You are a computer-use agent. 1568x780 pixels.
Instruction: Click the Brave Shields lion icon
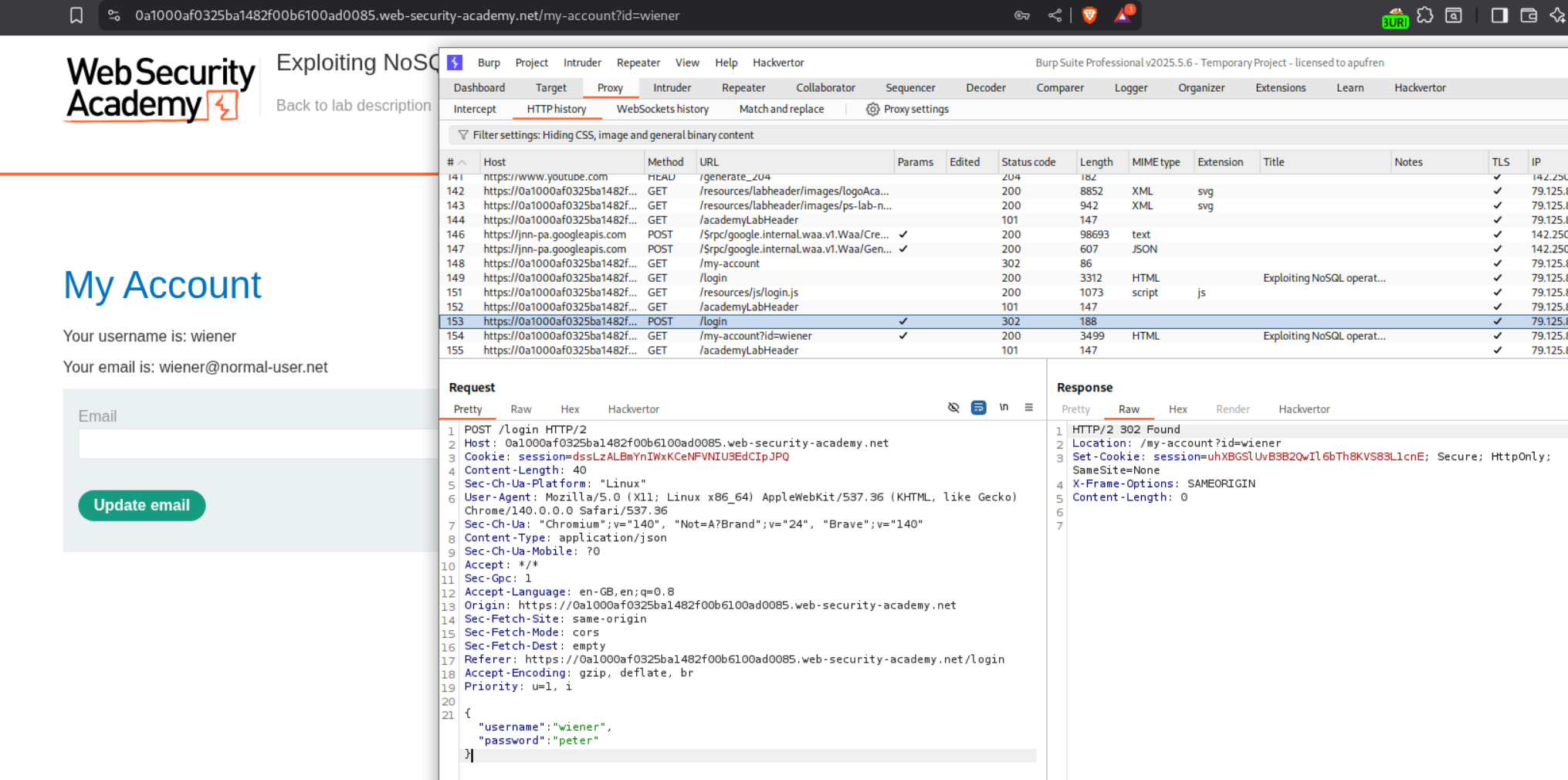(x=1089, y=15)
